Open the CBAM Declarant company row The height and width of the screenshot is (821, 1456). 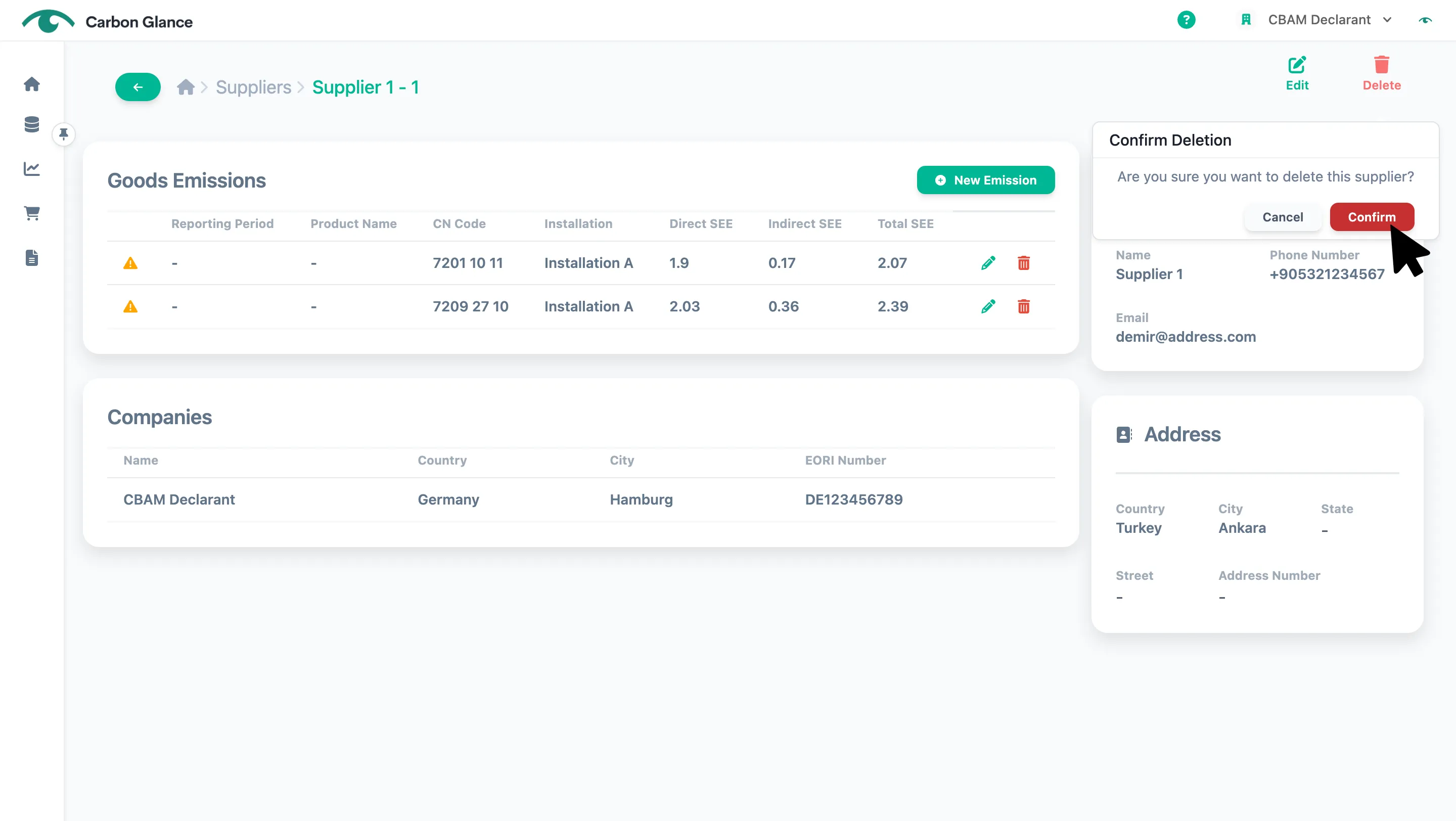coord(580,499)
